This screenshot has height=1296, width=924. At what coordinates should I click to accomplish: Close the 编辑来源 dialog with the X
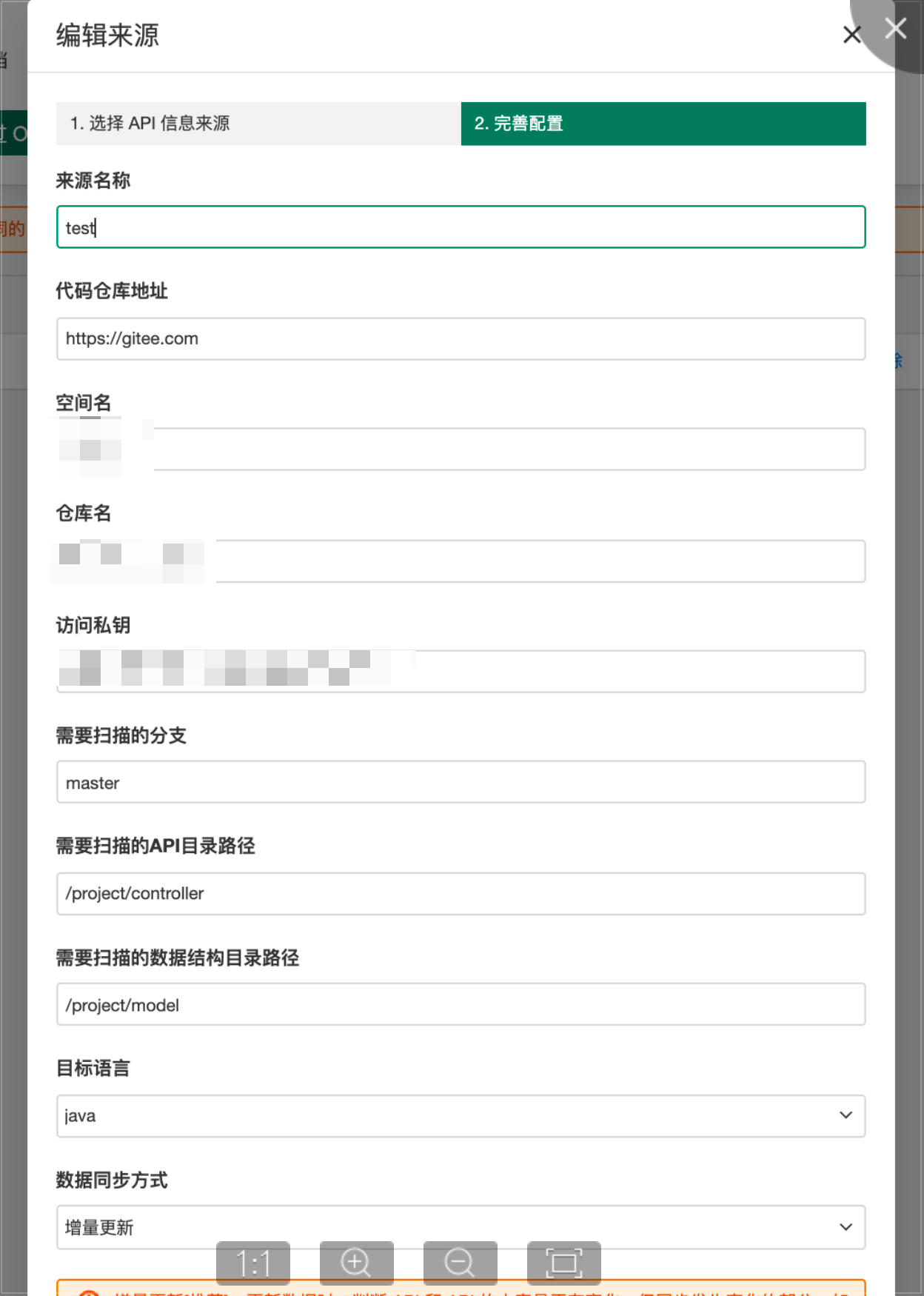tap(852, 35)
